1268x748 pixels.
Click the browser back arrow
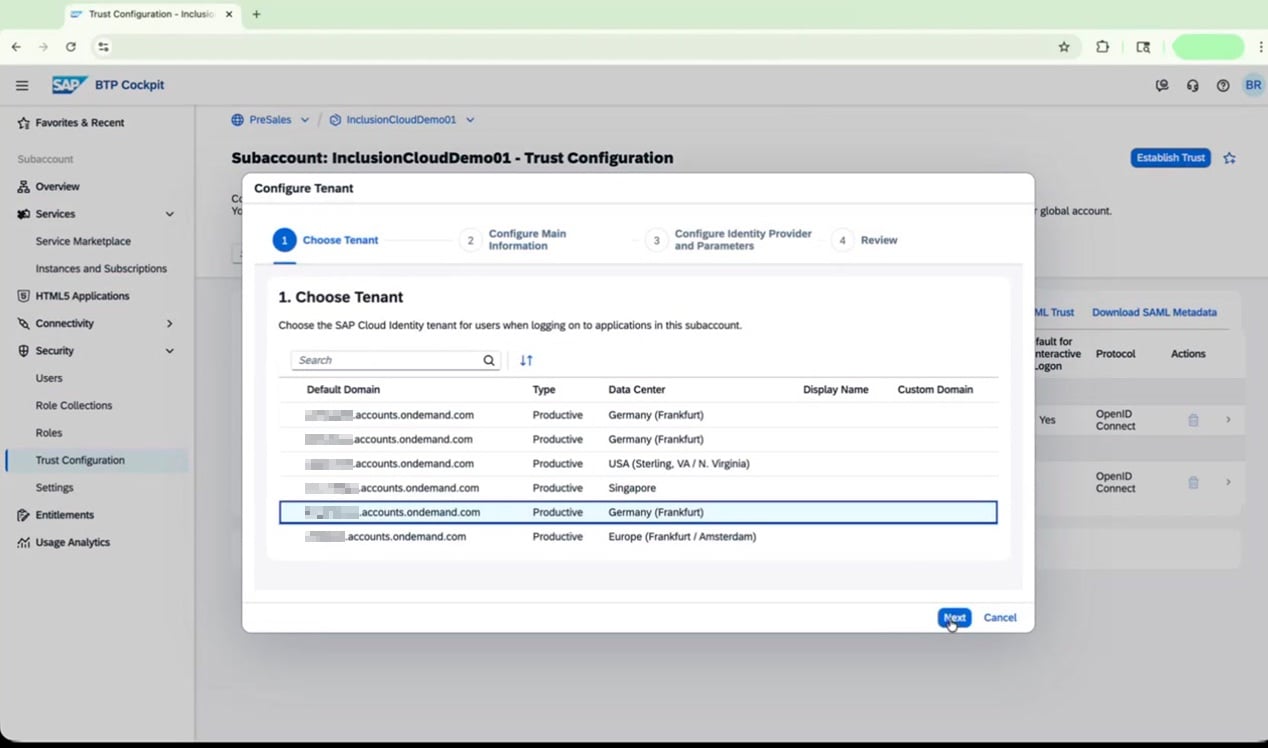pyautogui.click(x=16, y=47)
